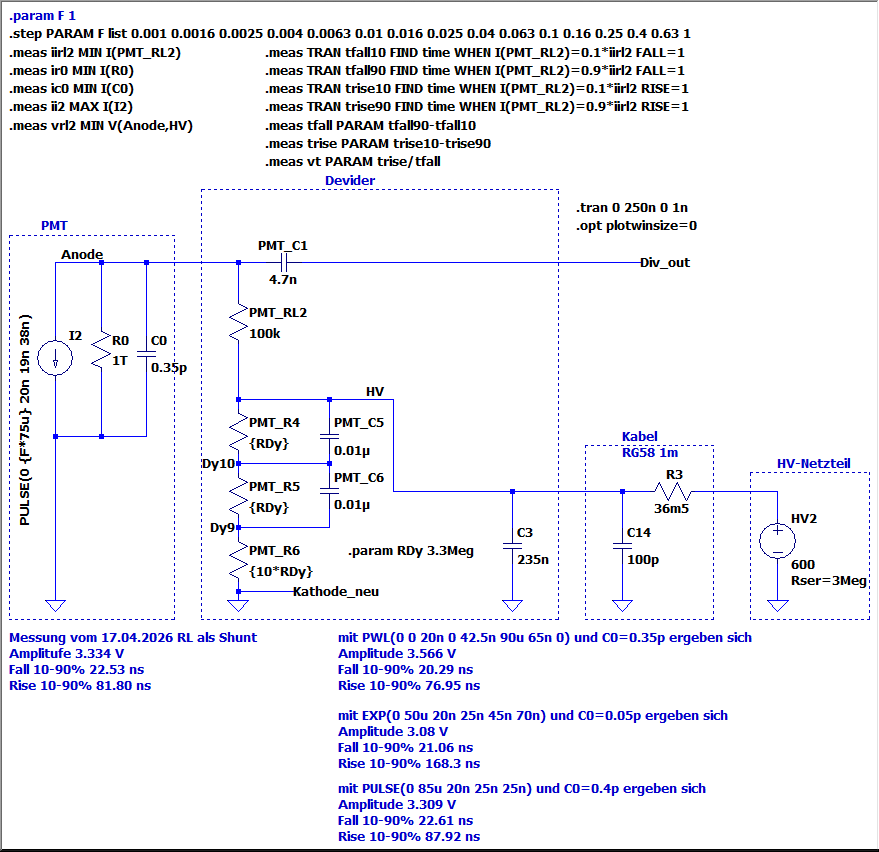The width and height of the screenshot is (879, 852).
Task: Click the 'Amplitude 3.566 V' comment
Action: (397, 654)
